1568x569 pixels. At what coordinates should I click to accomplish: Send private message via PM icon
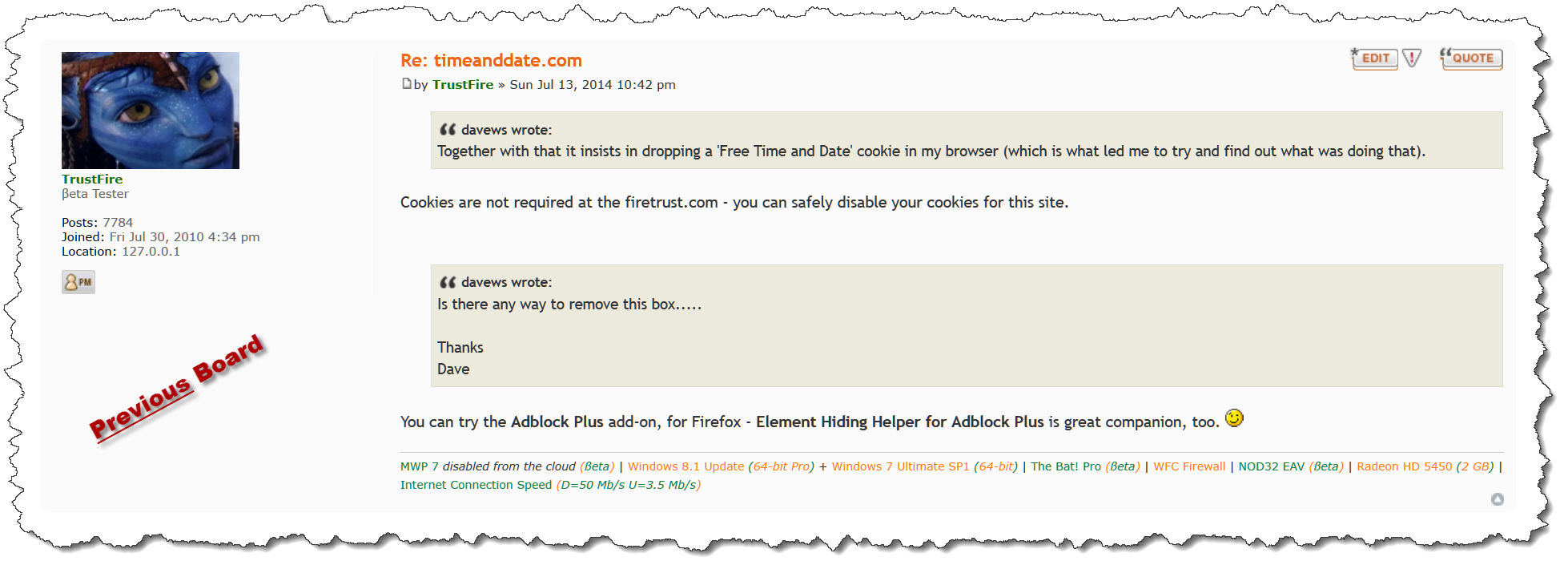point(78,282)
